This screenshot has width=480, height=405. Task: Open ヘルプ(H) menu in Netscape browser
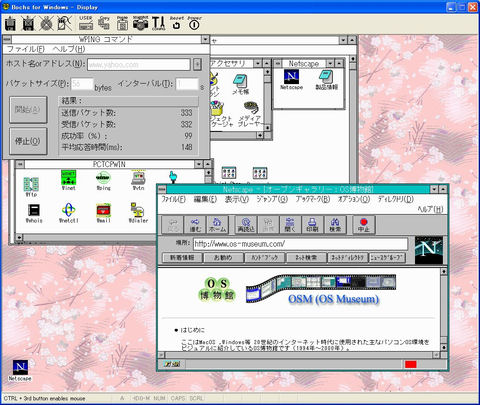(430, 209)
